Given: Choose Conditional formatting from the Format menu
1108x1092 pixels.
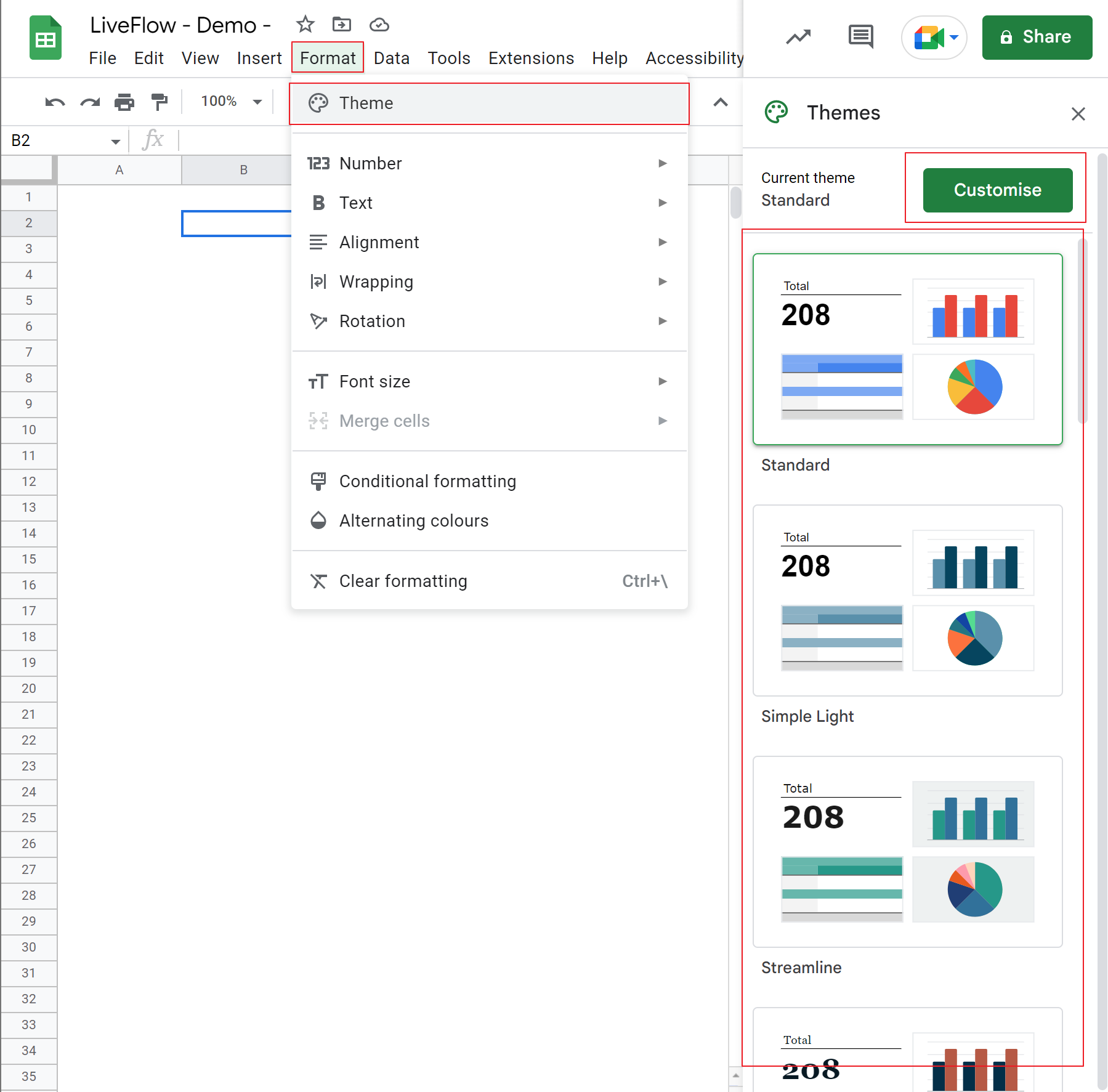Looking at the screenshot, I should coord(427,481).
